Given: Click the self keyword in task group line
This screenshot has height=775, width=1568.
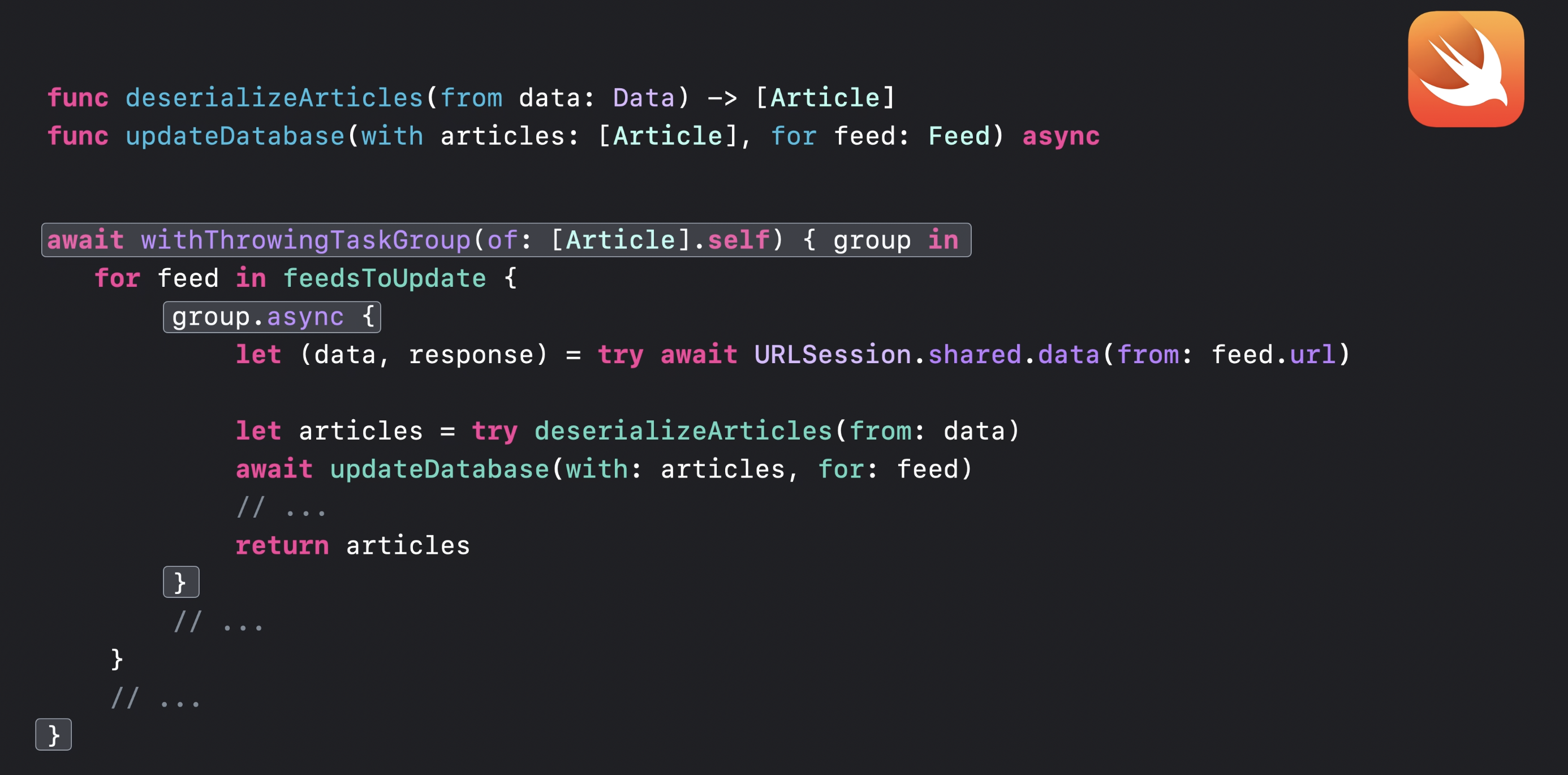Looking at the screenshot, I should point(738,240).
